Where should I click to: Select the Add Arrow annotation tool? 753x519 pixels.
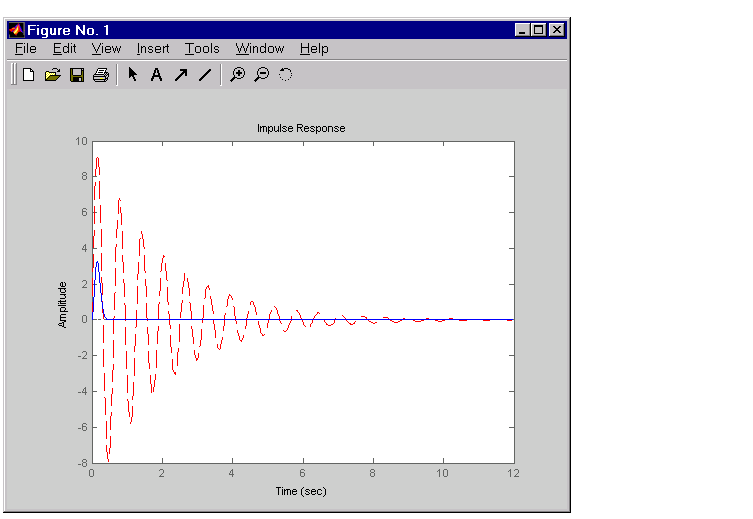[x=181, y=75]
